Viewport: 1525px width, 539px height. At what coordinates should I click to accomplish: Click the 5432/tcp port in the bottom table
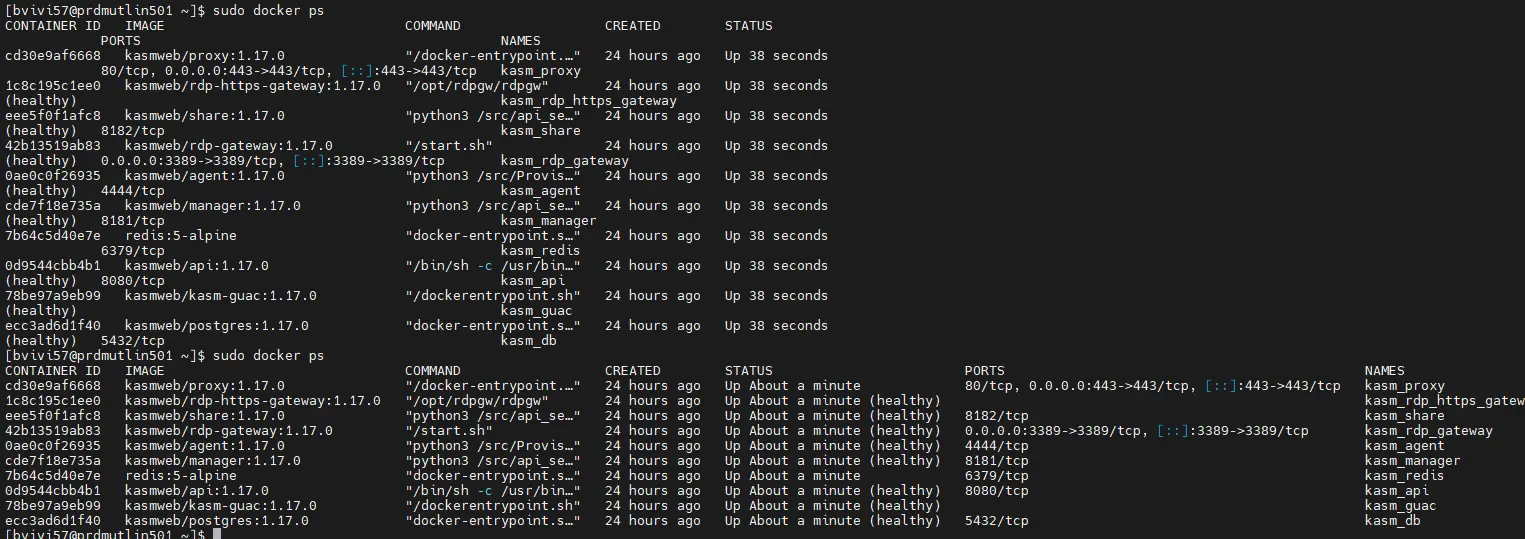996,520
